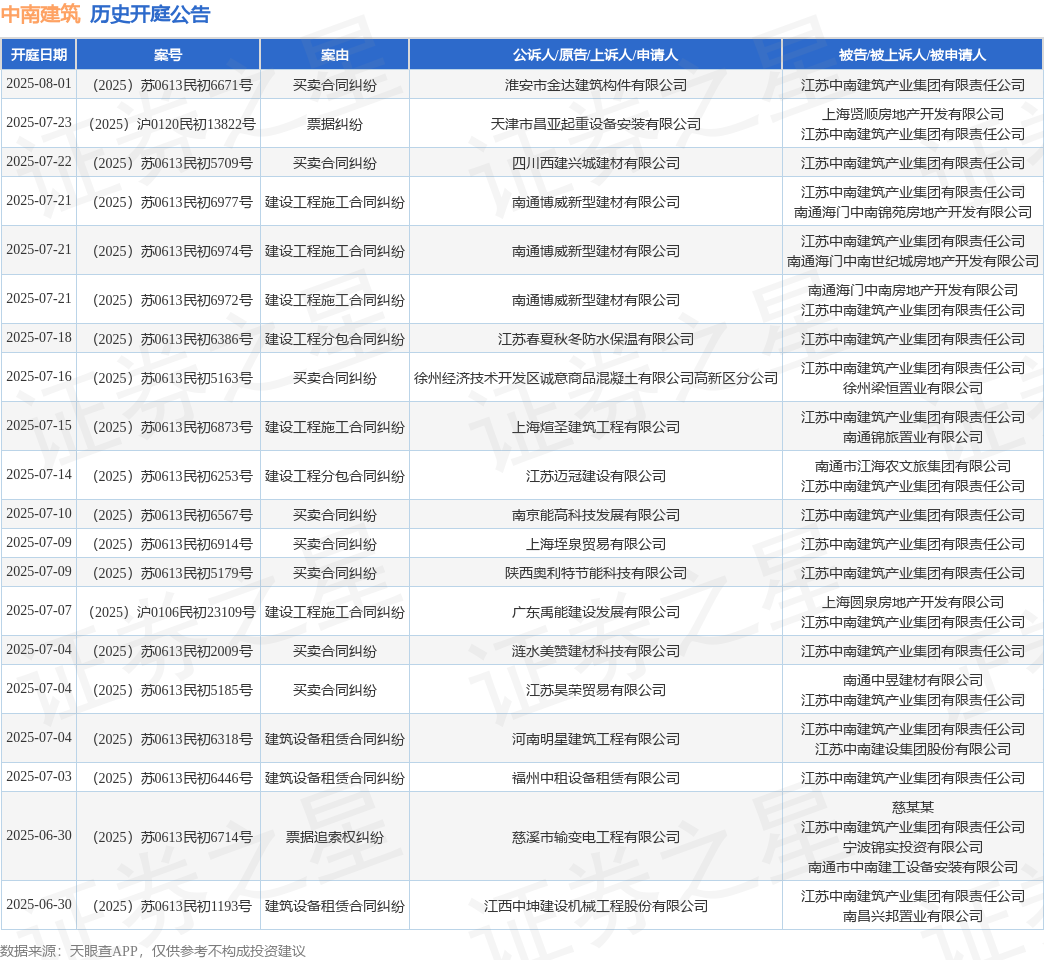
Task: Click the 案由 column header
Action: click(334, 55)
